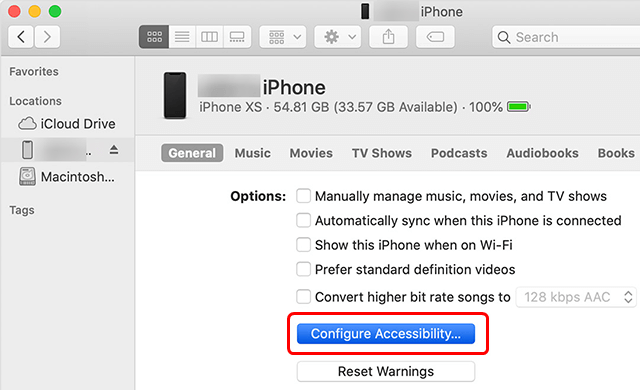The width and height of the screenshot is (640, 390).
Task: Open the group-by arrangement dropdown
Action: (283, 37)
